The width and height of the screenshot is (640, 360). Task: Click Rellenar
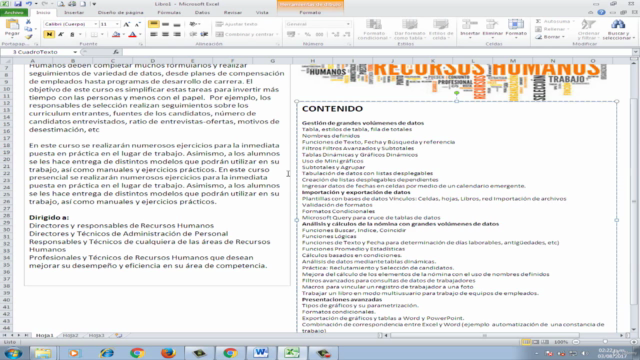551,29
